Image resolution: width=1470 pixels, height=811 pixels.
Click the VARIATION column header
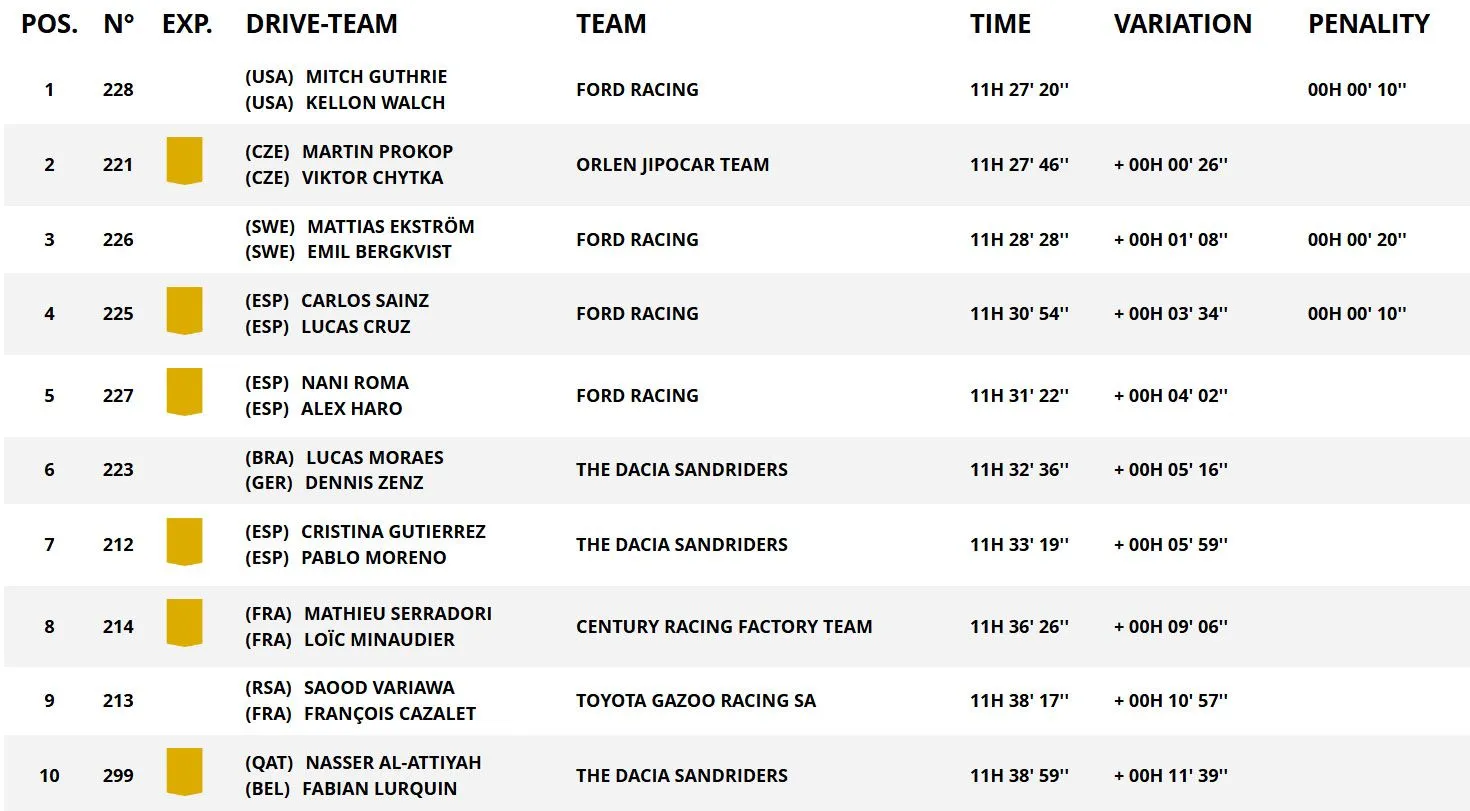1182,24
